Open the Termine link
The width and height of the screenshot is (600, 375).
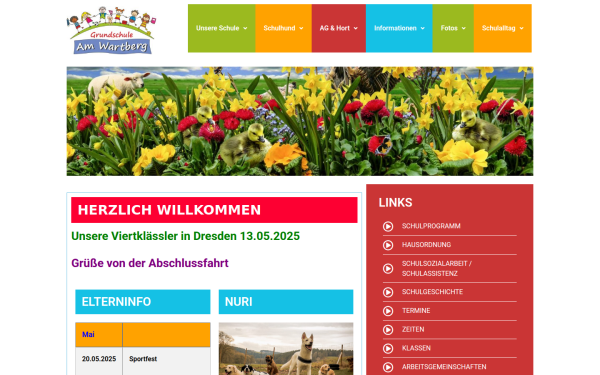(416, 311)
